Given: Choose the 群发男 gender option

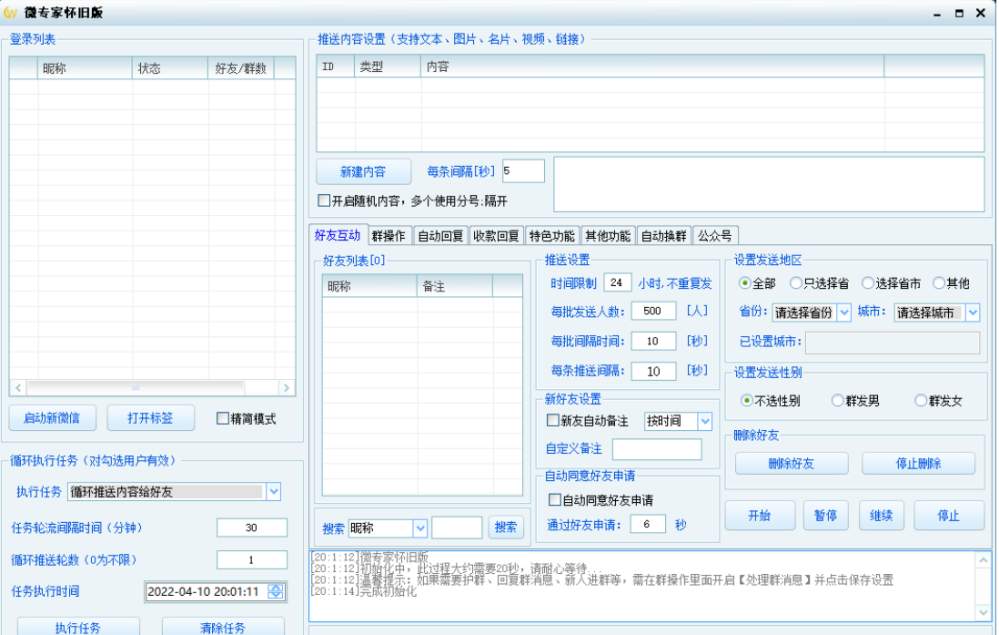Looking at the screenshot, I should click(838, 400).
